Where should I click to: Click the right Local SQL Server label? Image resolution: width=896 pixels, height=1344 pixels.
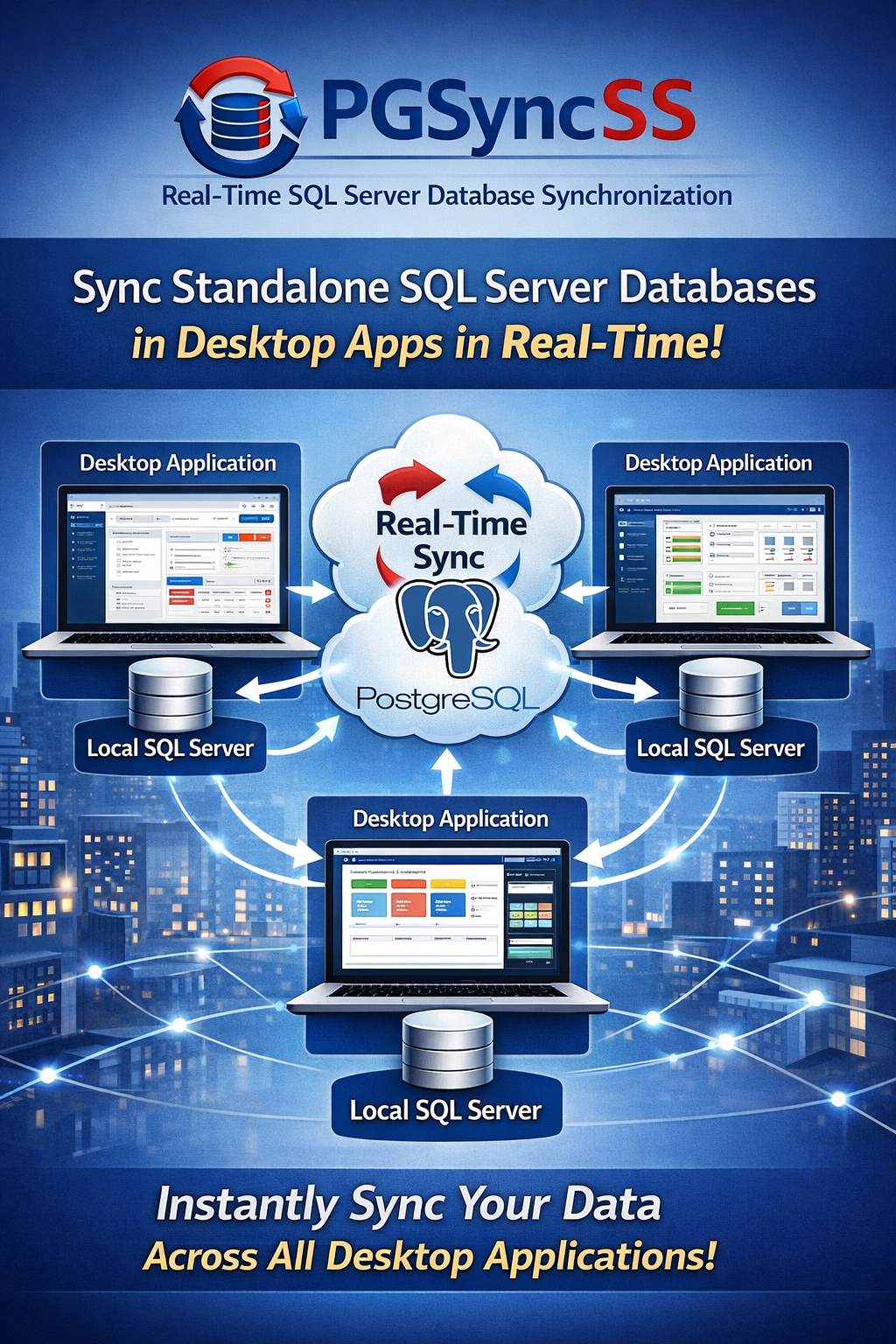[720, 748]
